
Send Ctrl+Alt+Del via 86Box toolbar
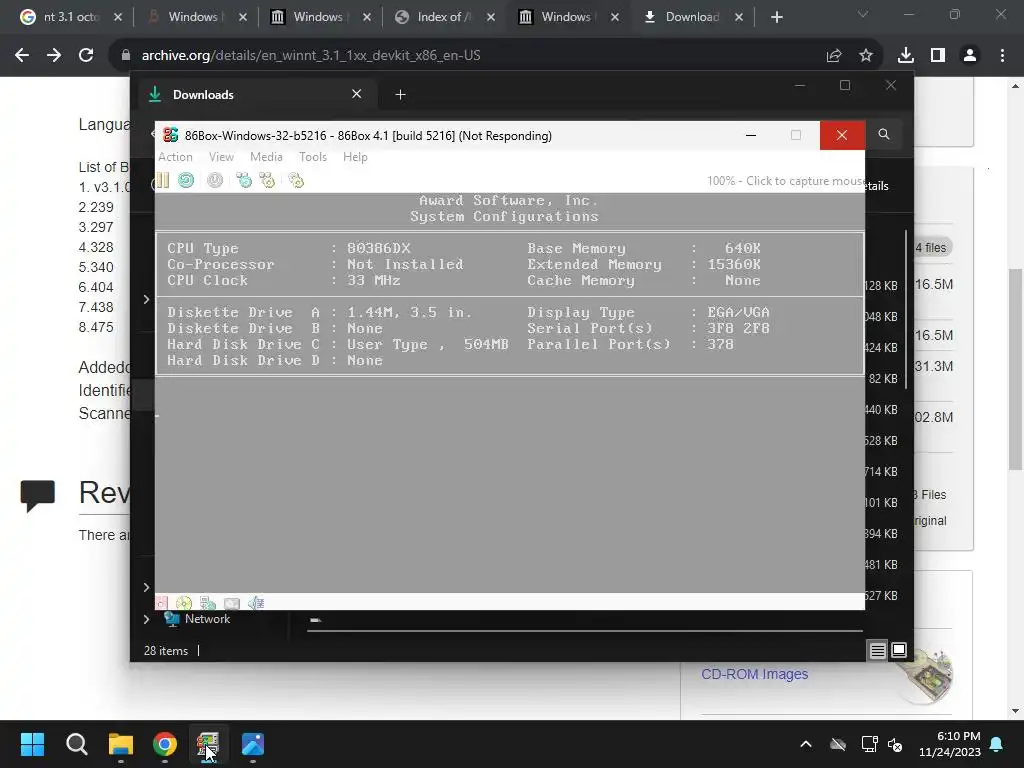click(244, 180)
